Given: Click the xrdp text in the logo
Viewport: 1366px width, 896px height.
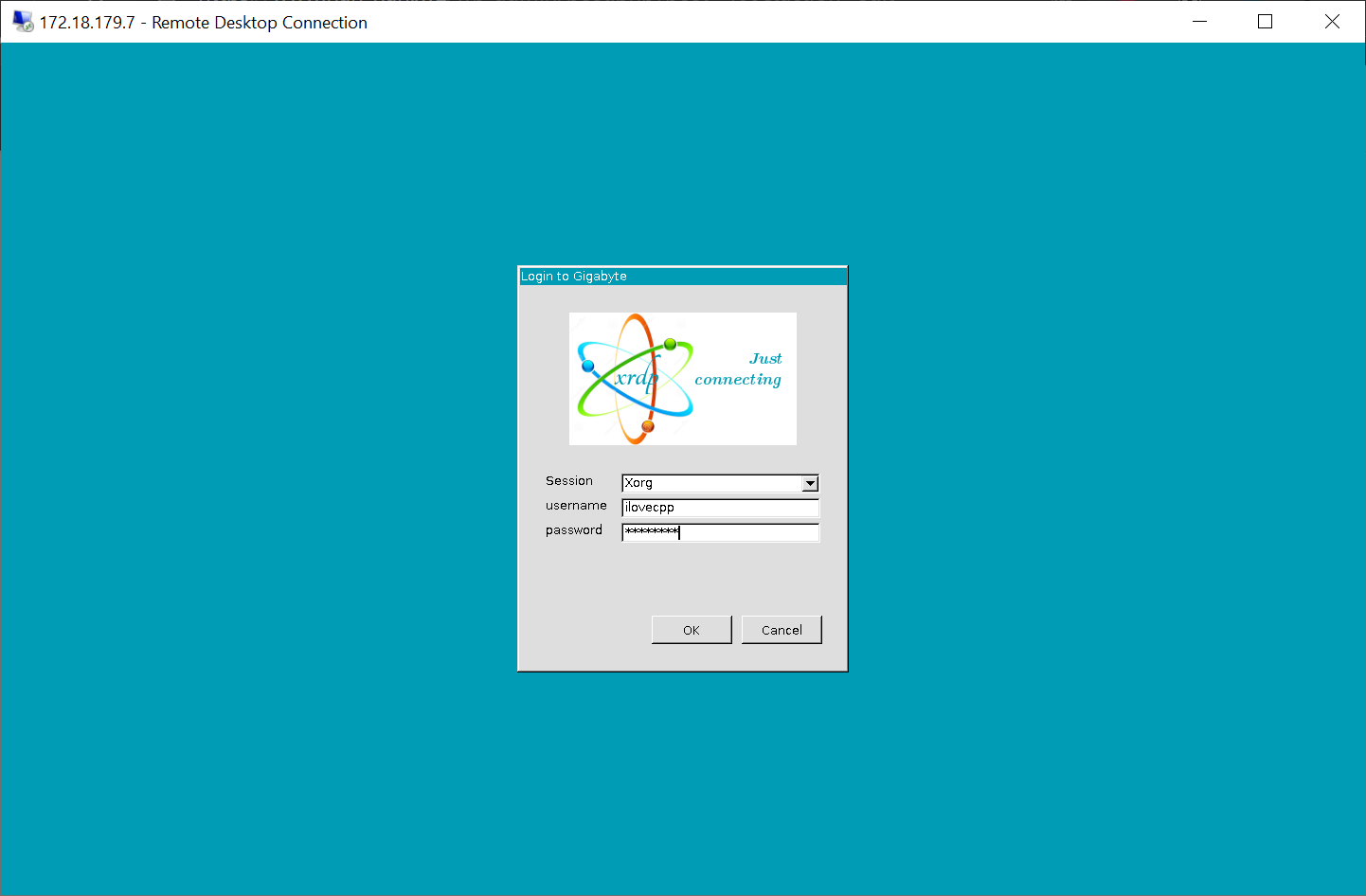Looking at the screenshot, I should pos(636,378).
